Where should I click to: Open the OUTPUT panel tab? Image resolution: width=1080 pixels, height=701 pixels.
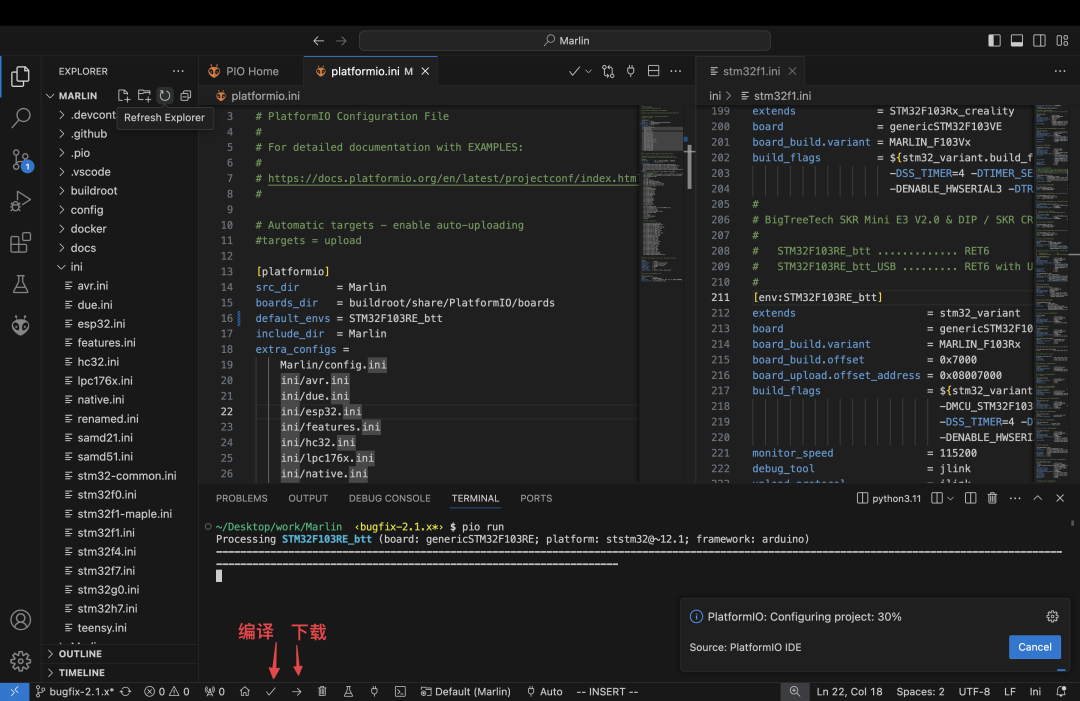pyautogui.click(x=308, y=498)
